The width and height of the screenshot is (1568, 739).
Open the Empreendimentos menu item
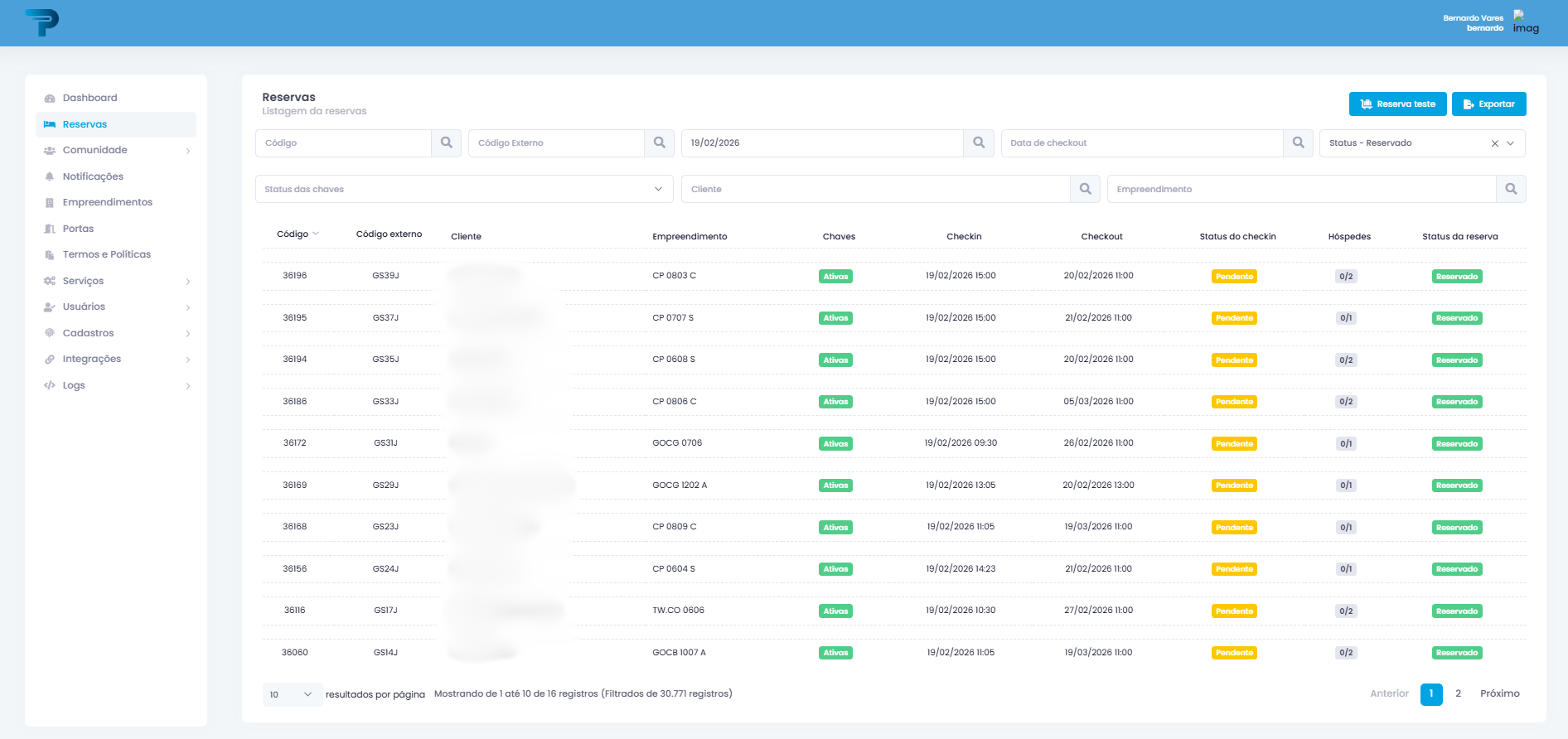(116, 202)
